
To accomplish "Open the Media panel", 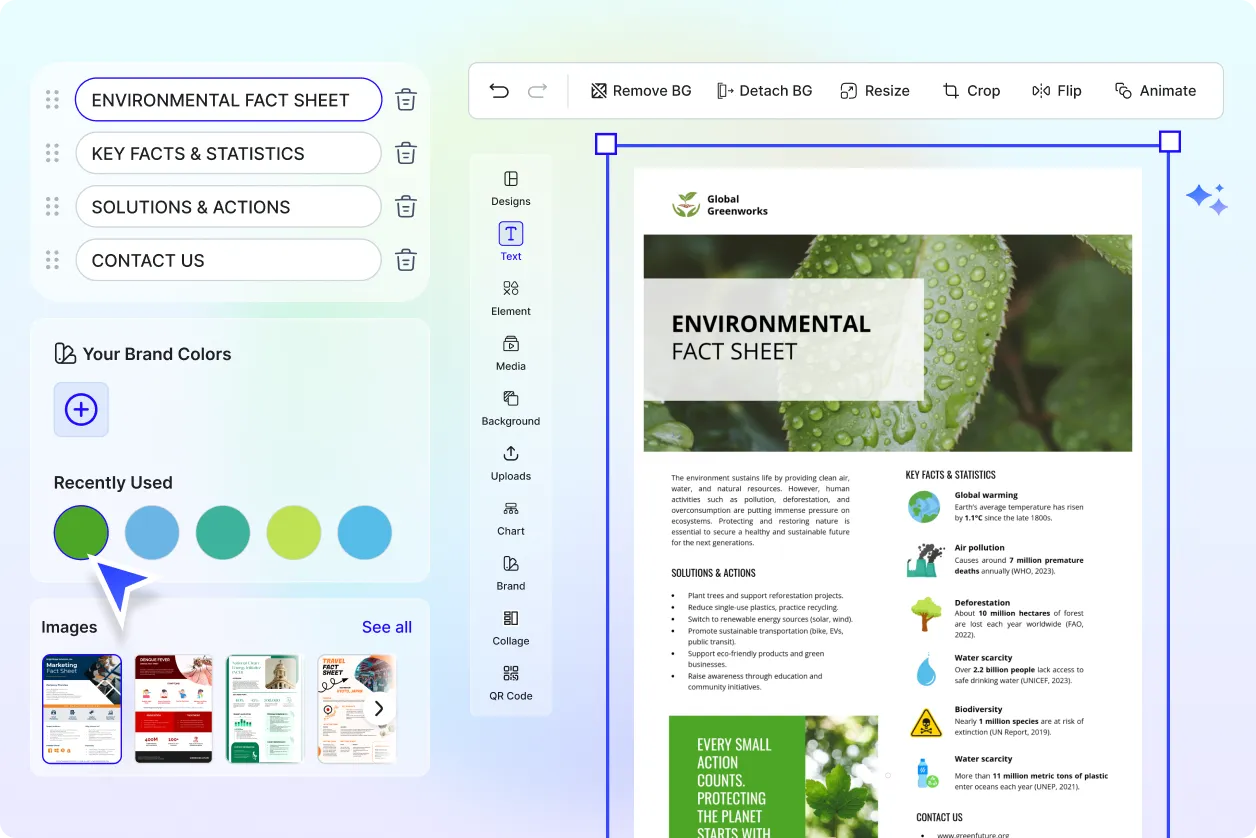I will coord(510,351).
